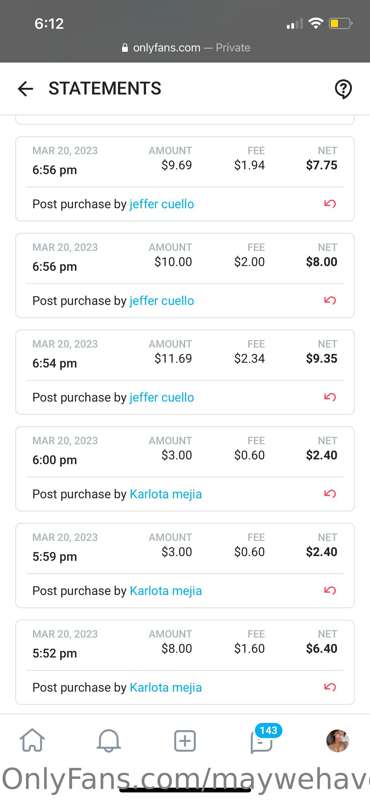This screenshot has height=800, width=370.
Task: Click undo arrow on the 6:00 pm purchase
Action: 330,493
